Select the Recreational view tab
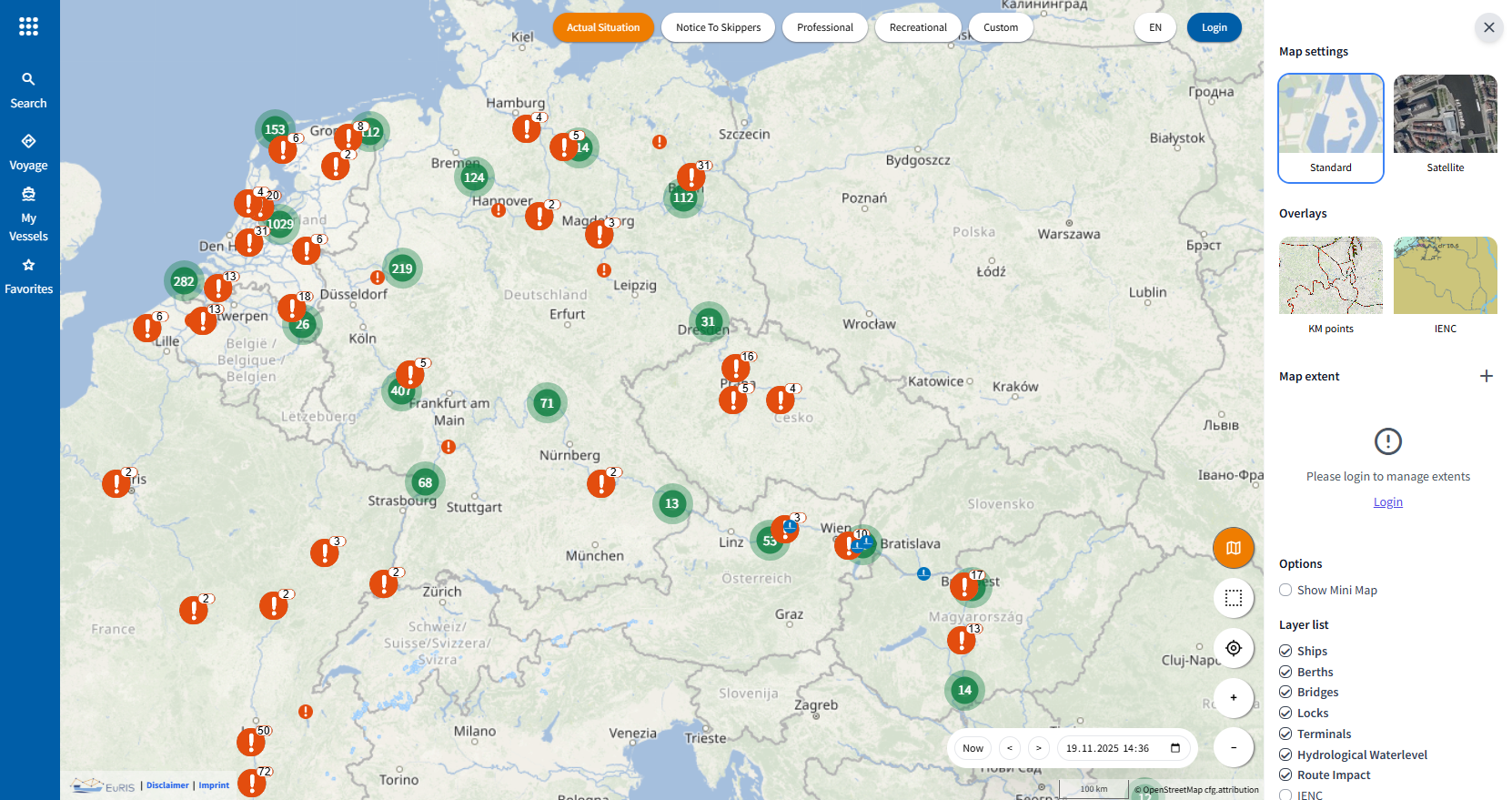 (x=917, y=27)
